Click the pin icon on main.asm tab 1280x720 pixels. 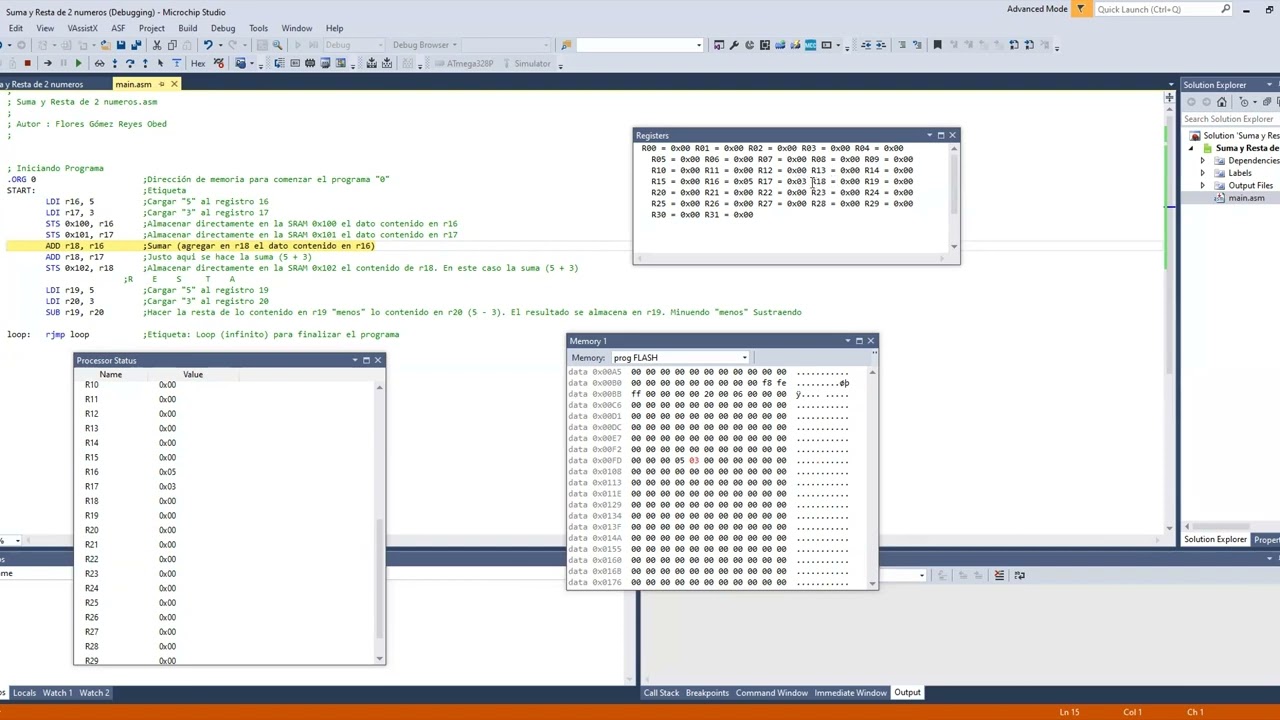[x=161, y=84]
